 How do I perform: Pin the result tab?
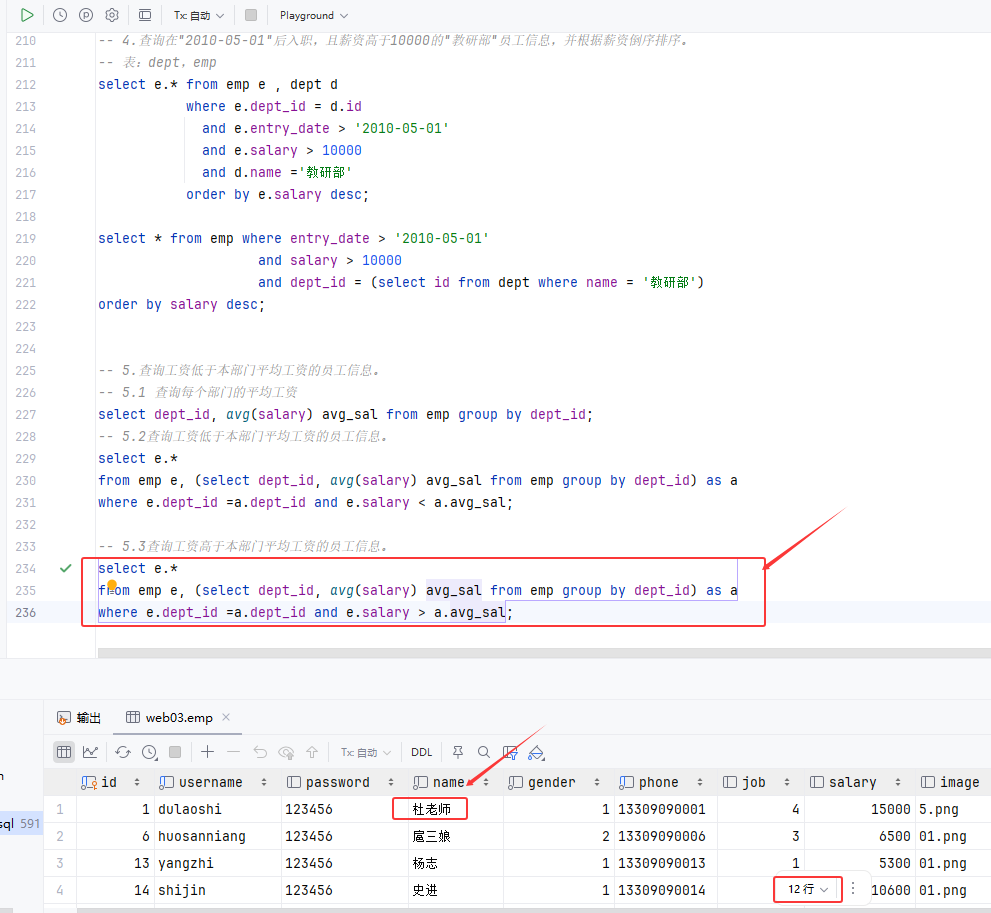tap(458, 752)
